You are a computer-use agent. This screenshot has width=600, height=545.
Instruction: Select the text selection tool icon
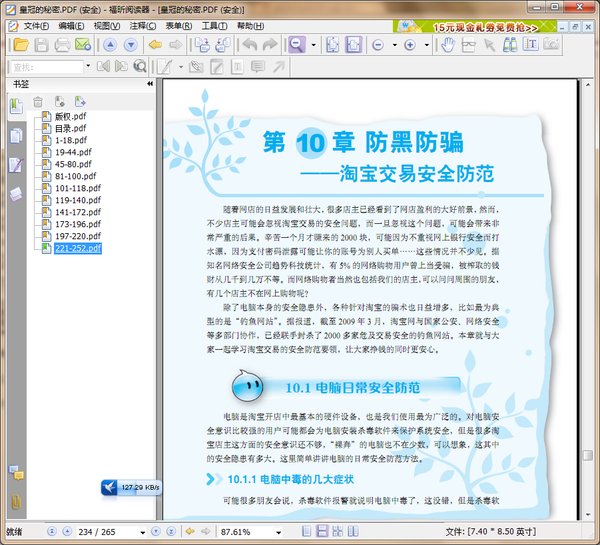tap(530, 45)
